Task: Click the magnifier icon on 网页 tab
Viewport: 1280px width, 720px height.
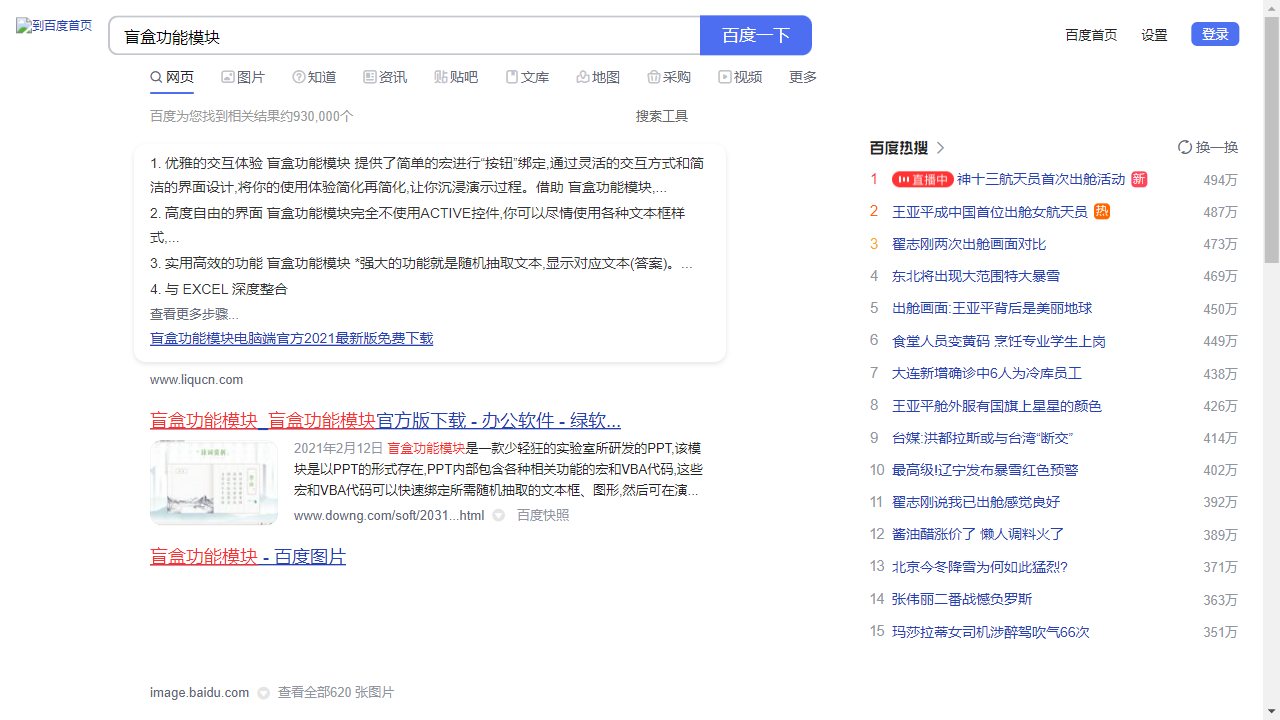Action: tap(156, 77)
